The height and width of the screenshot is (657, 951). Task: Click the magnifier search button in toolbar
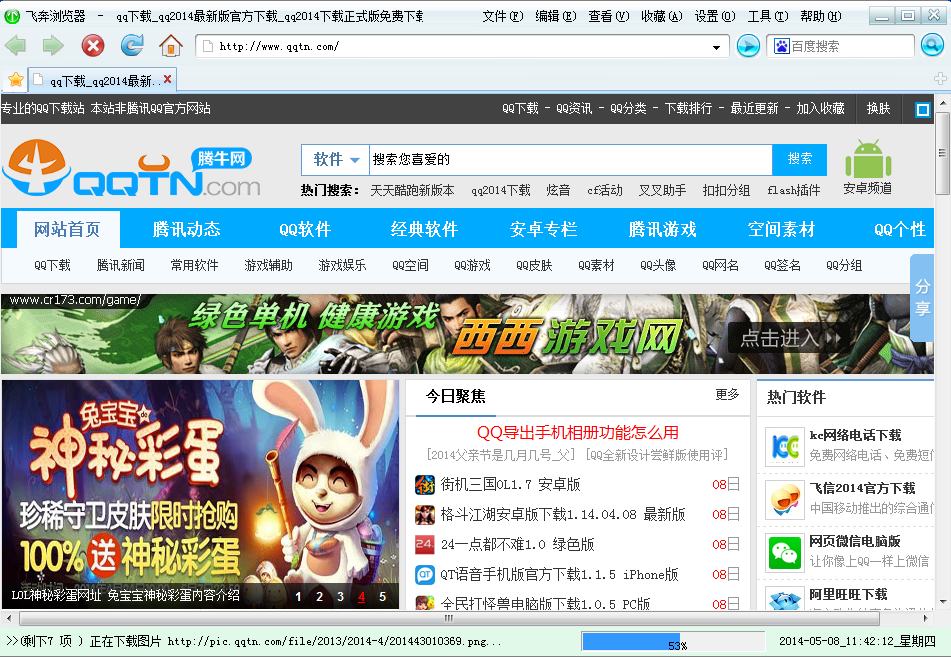932,45
